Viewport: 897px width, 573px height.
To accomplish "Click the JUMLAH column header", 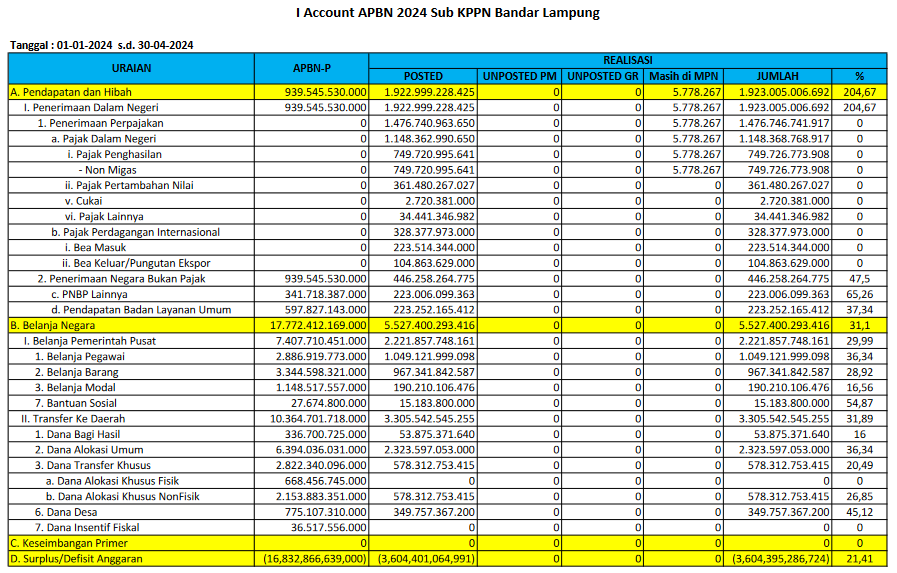I will pos(778,76).
